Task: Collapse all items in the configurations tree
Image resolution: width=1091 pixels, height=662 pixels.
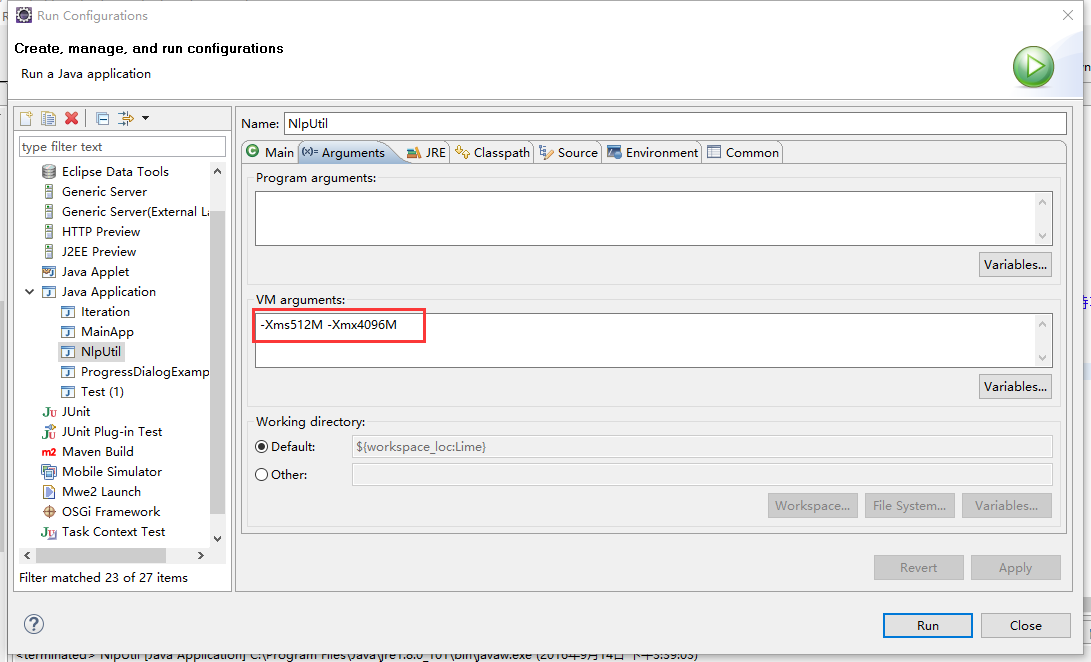Action: pyautogui.click(x=101, y=118)
